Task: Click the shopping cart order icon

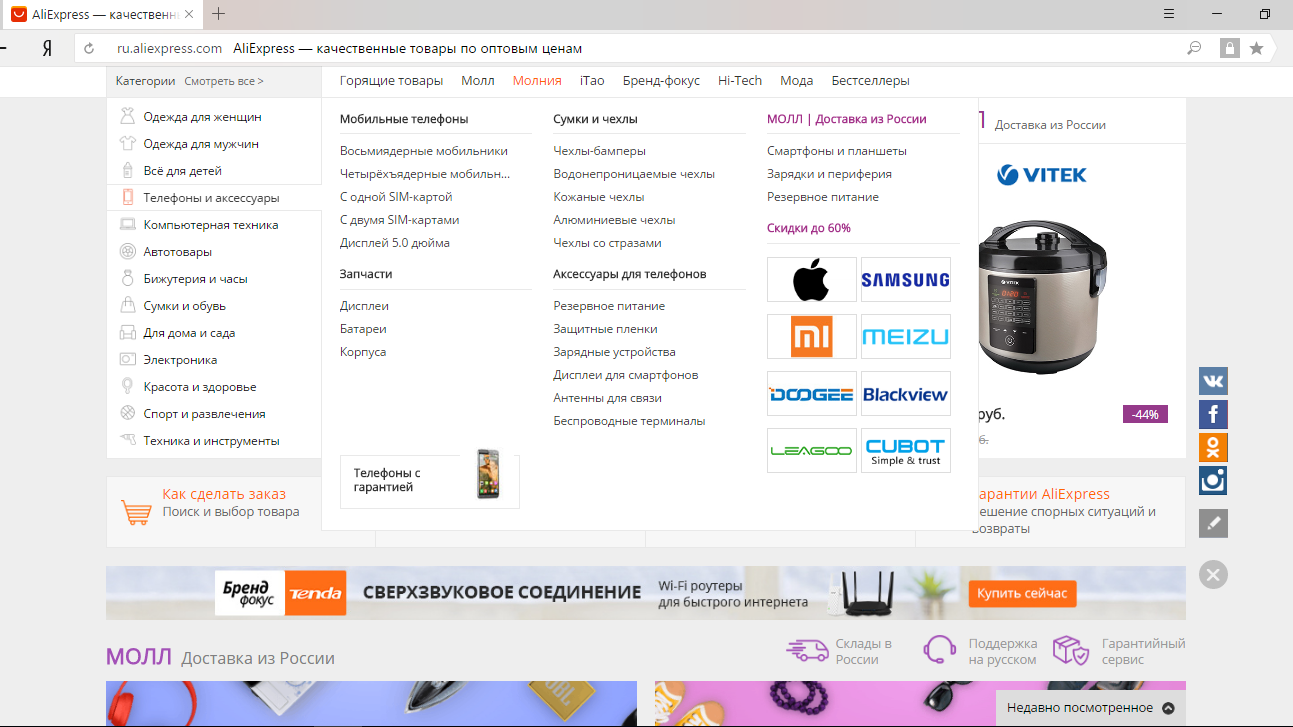Action: click(136, 512)
